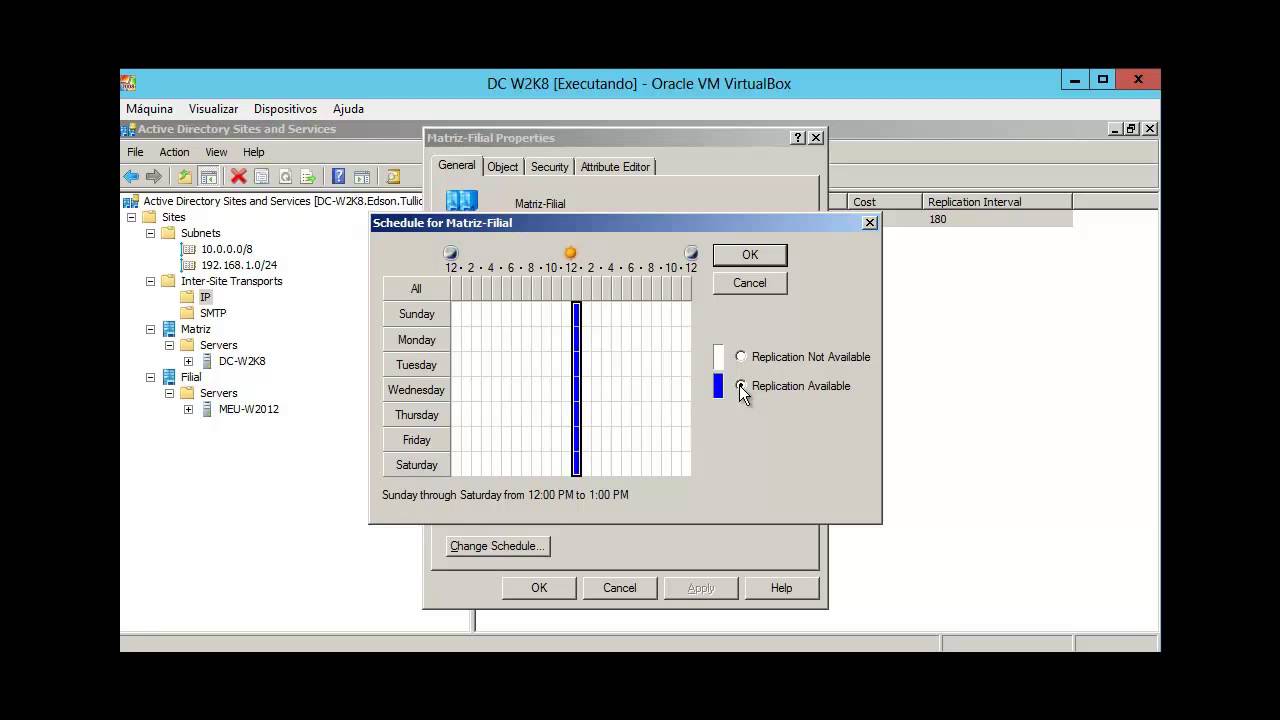The height and width of the screenshot is (720, 1280).
Task: Select the Replication Not Available radio button
Action: 741,356
